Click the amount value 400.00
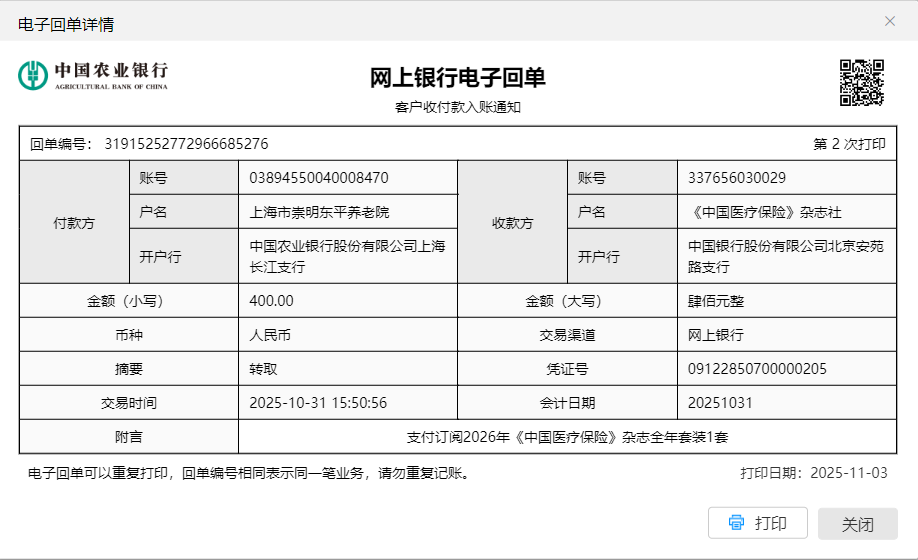 click(272, 301)
